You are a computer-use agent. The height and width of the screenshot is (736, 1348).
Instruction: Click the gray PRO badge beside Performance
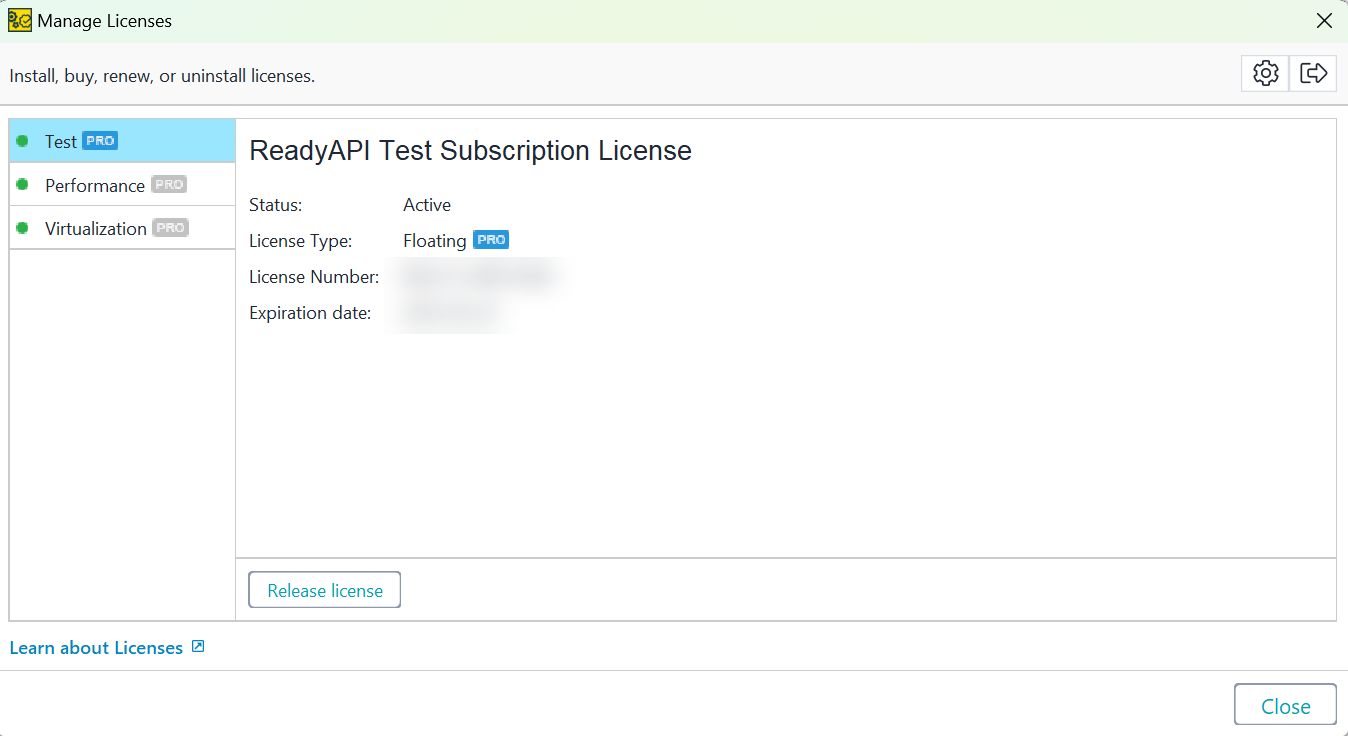(168, 183)
